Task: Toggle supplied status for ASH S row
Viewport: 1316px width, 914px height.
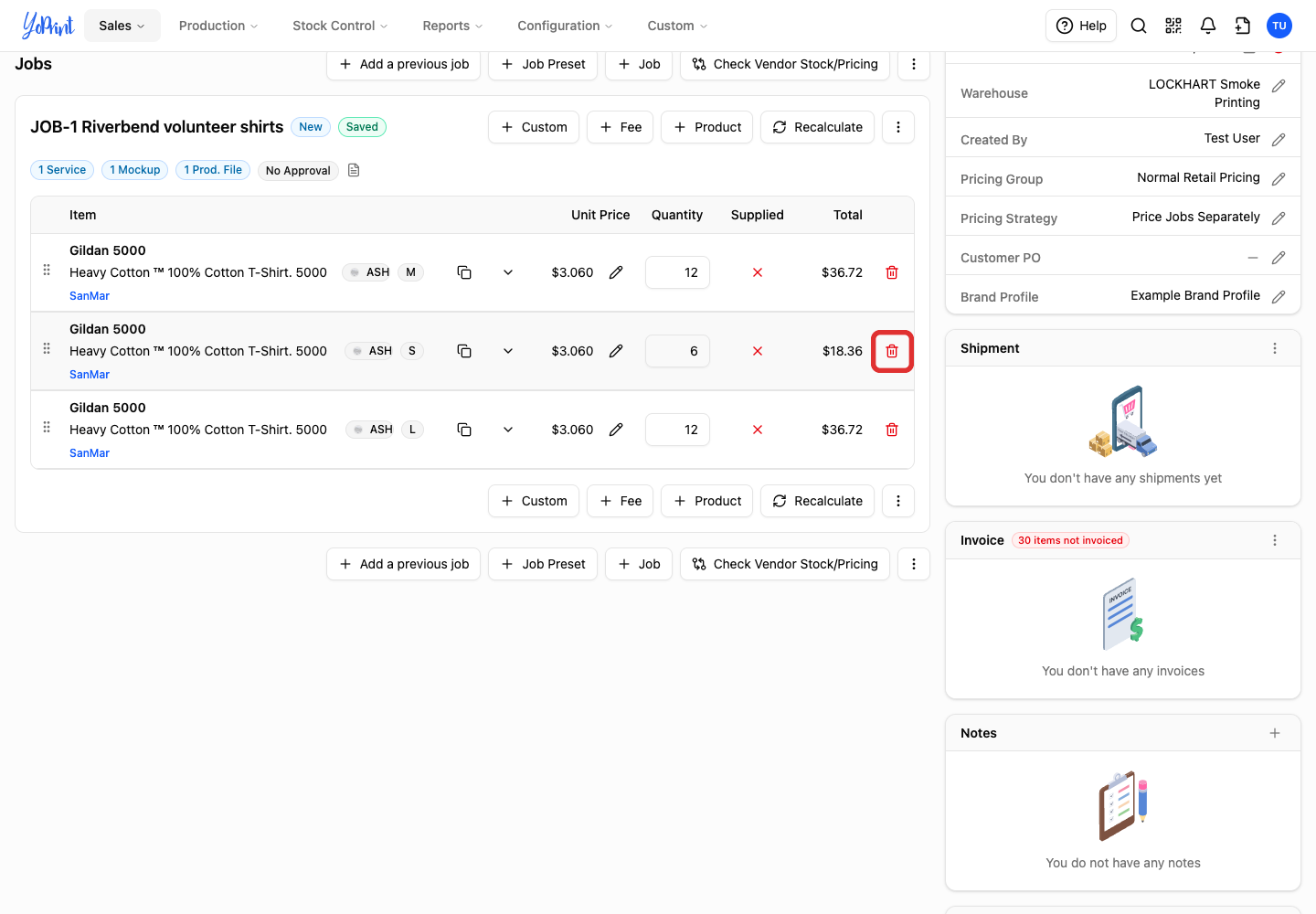Action: 758,351
